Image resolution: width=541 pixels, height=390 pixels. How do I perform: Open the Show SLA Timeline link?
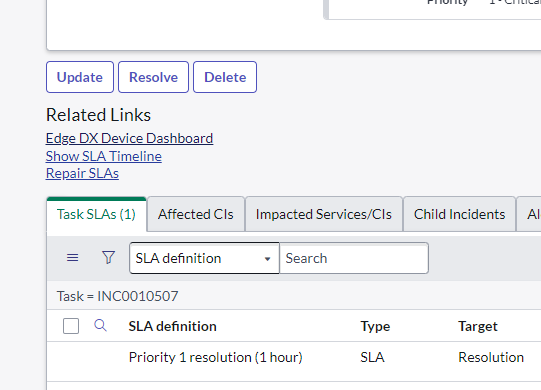tap(104, 156)
